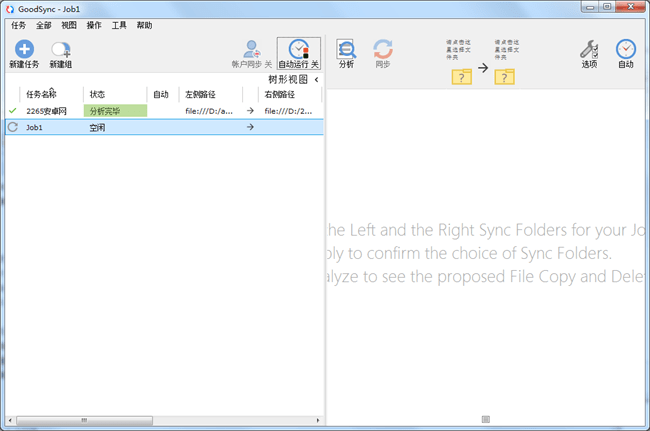The width and height of the screenshot is (650, 431).
Task: Open the Tools (工具) menu
Action: (x=119, y=25)
